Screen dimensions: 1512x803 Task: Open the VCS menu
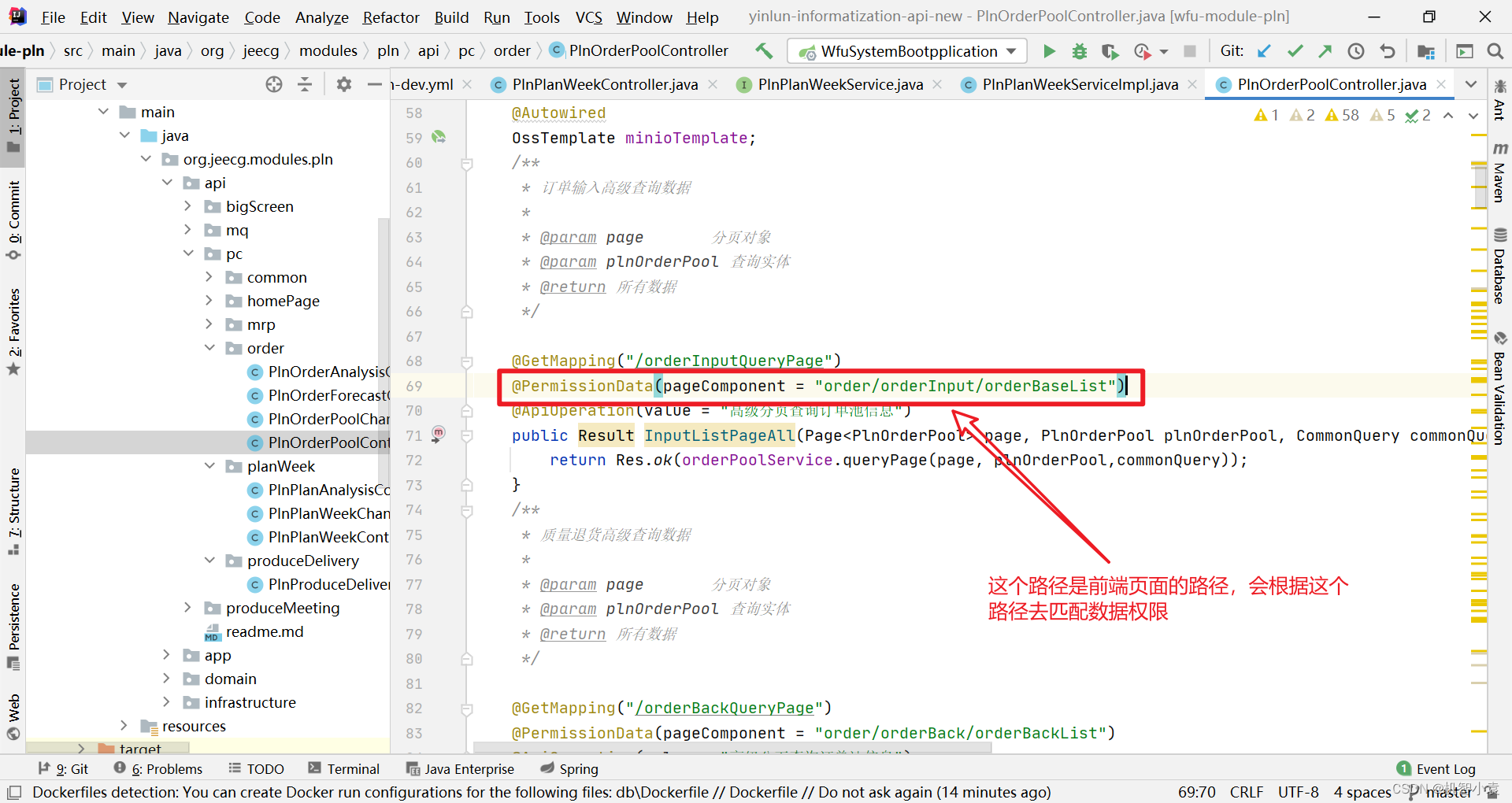pos(588,17)
